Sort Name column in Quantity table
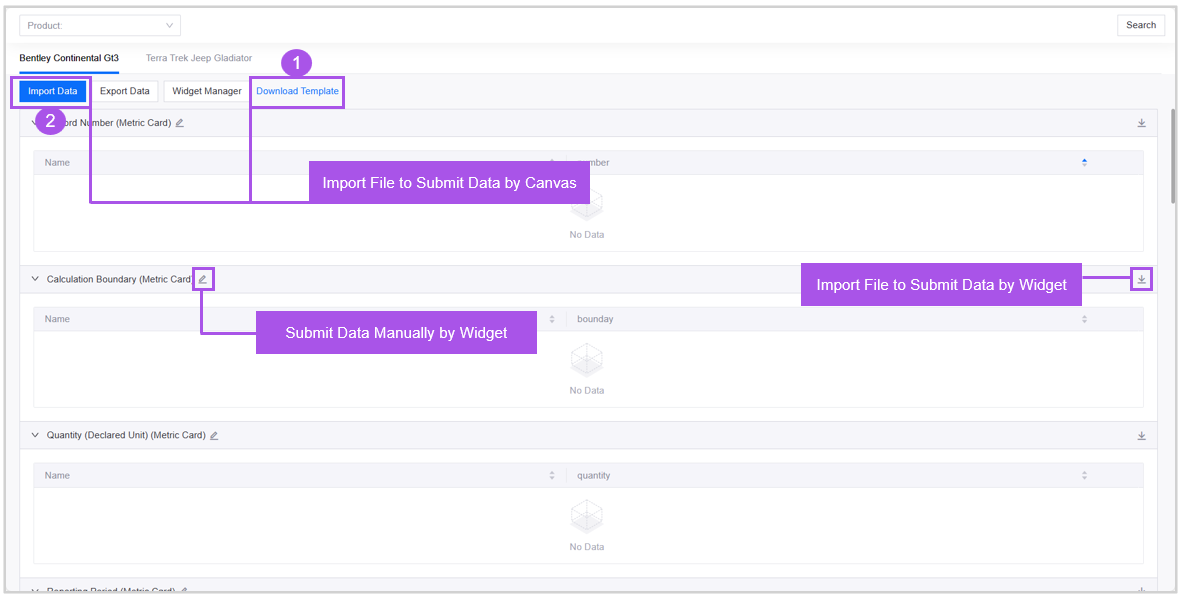 point(552,476)
